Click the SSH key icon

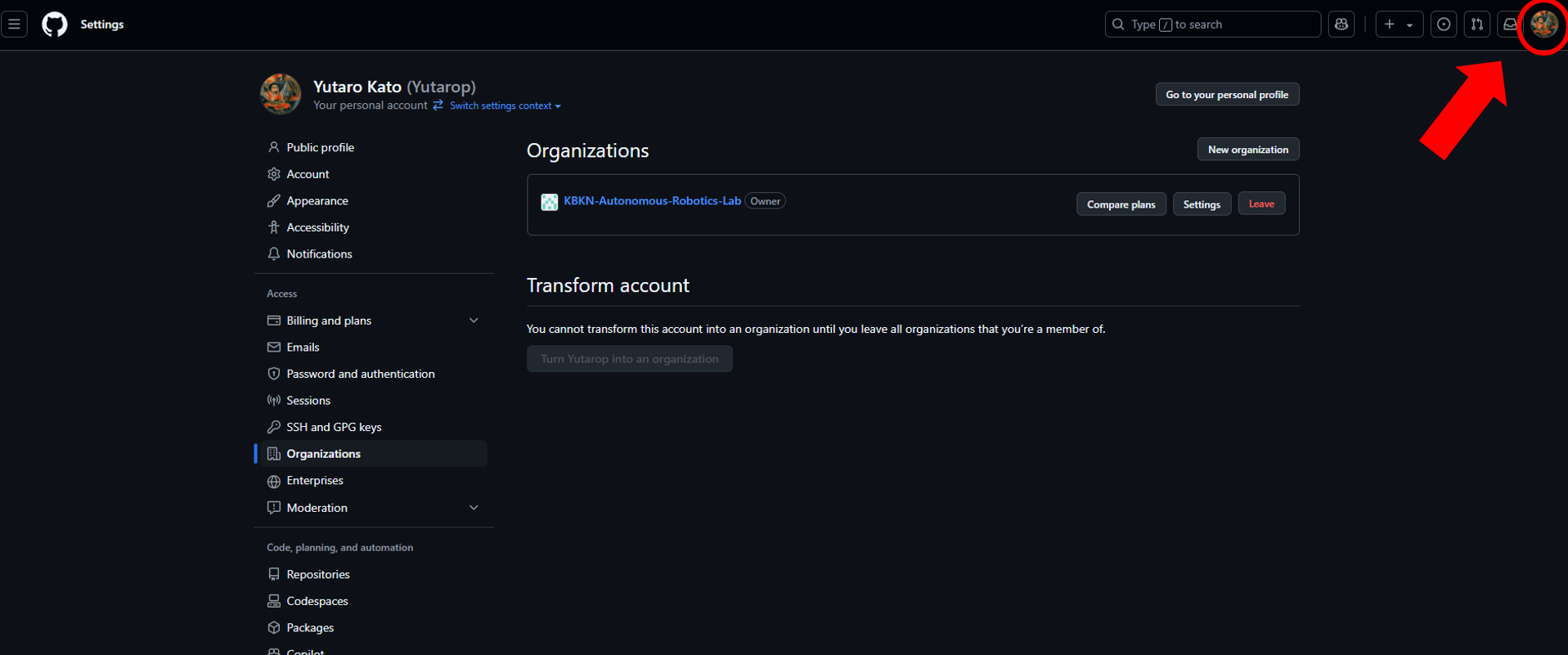point(274,427)
